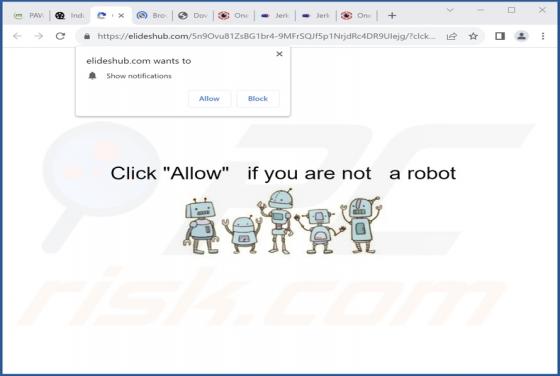The image size is (560, 376).
Task: Open the profile avatar menu
Action: 521,36
